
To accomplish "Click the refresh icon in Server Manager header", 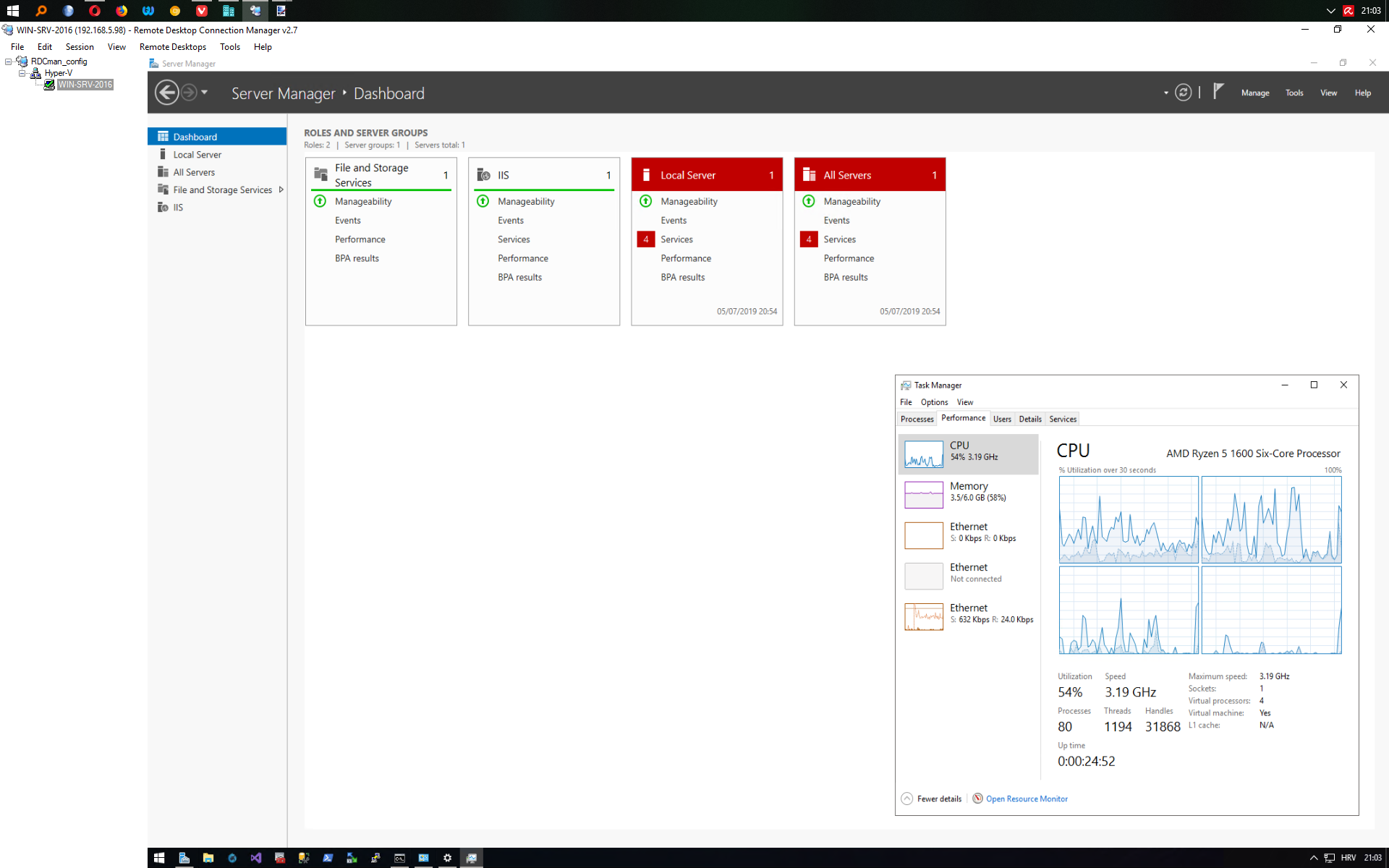I will [1183, 93].
